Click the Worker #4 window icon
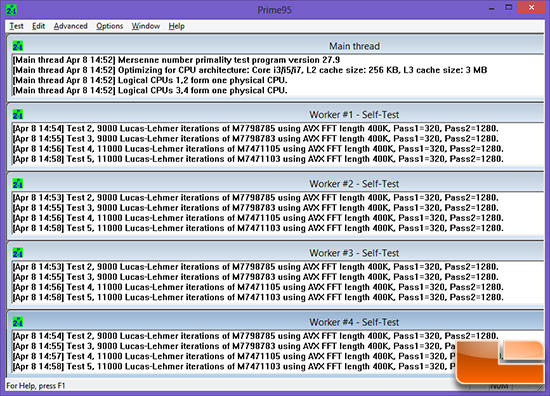This screenshot has width=550, height=396. [18, 322]
